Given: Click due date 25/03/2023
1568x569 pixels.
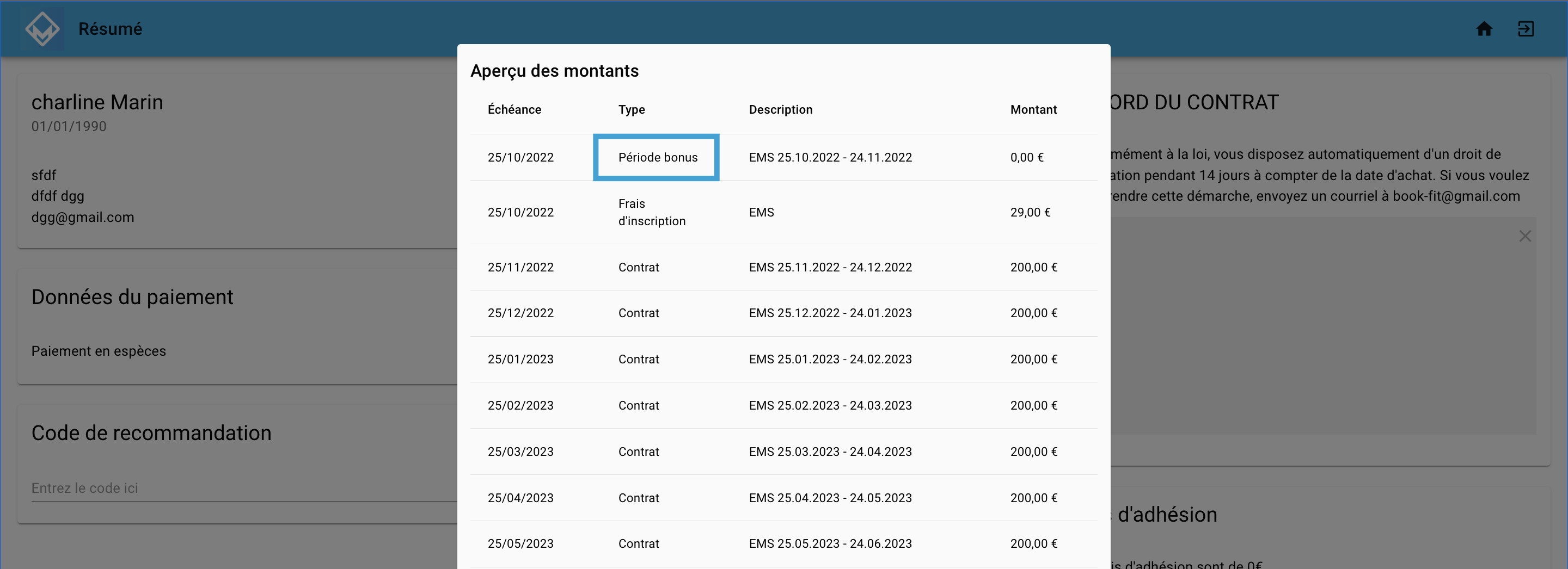Looking at the screenshot, I should (520, 452).
